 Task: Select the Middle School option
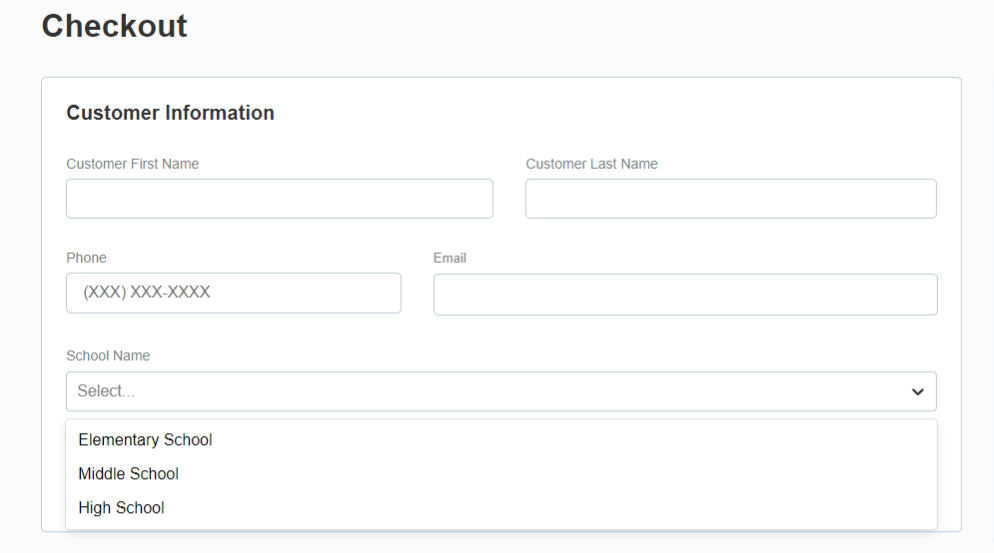pyautogui.click(x=501, y=474)
